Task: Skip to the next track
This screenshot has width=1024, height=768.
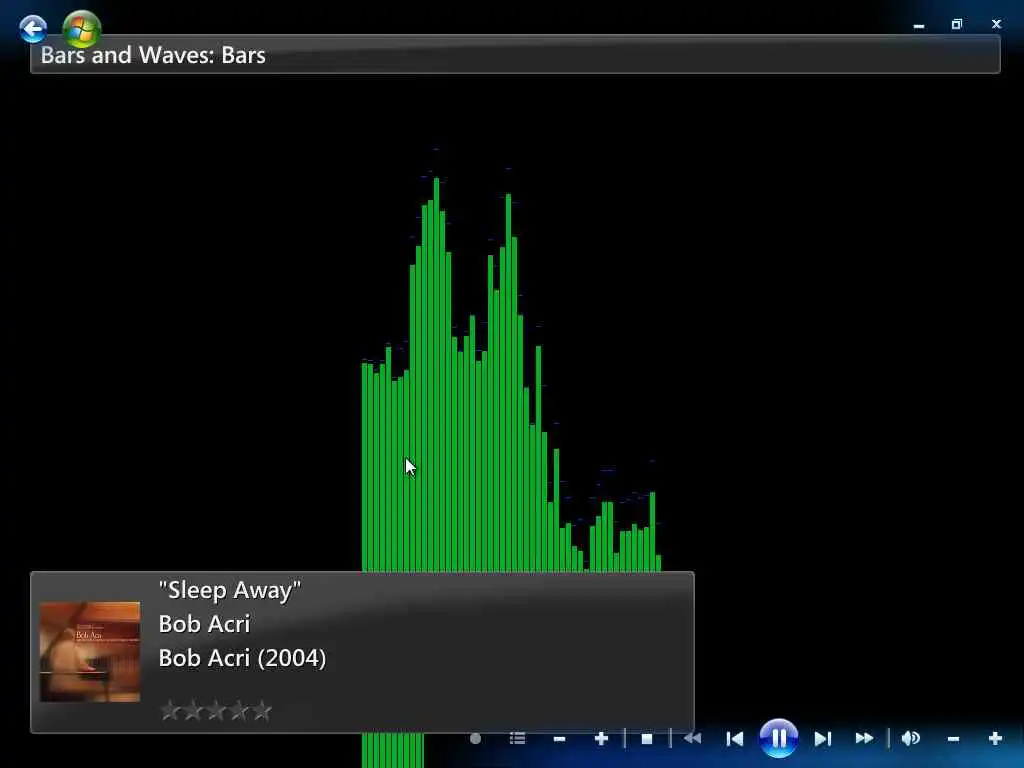Action: pos(822,739)
